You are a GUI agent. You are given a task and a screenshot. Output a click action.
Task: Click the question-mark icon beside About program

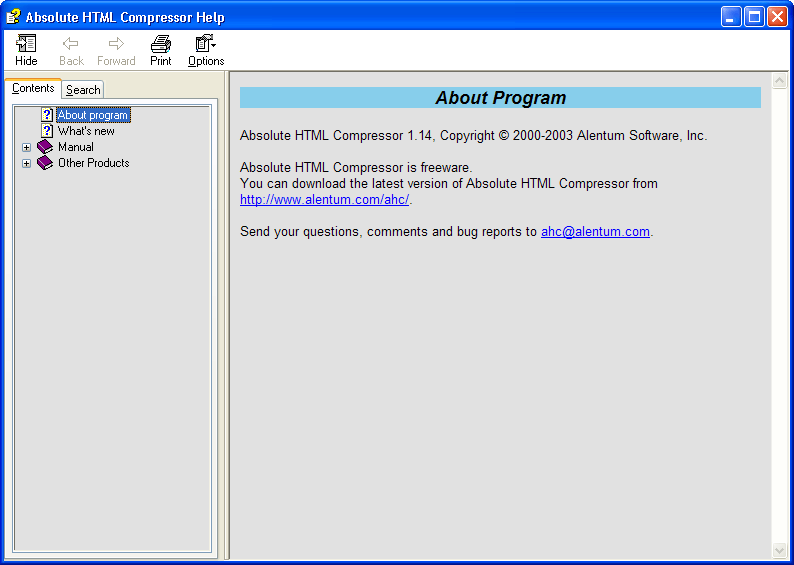pyautogui.click(x=47, y=115)
